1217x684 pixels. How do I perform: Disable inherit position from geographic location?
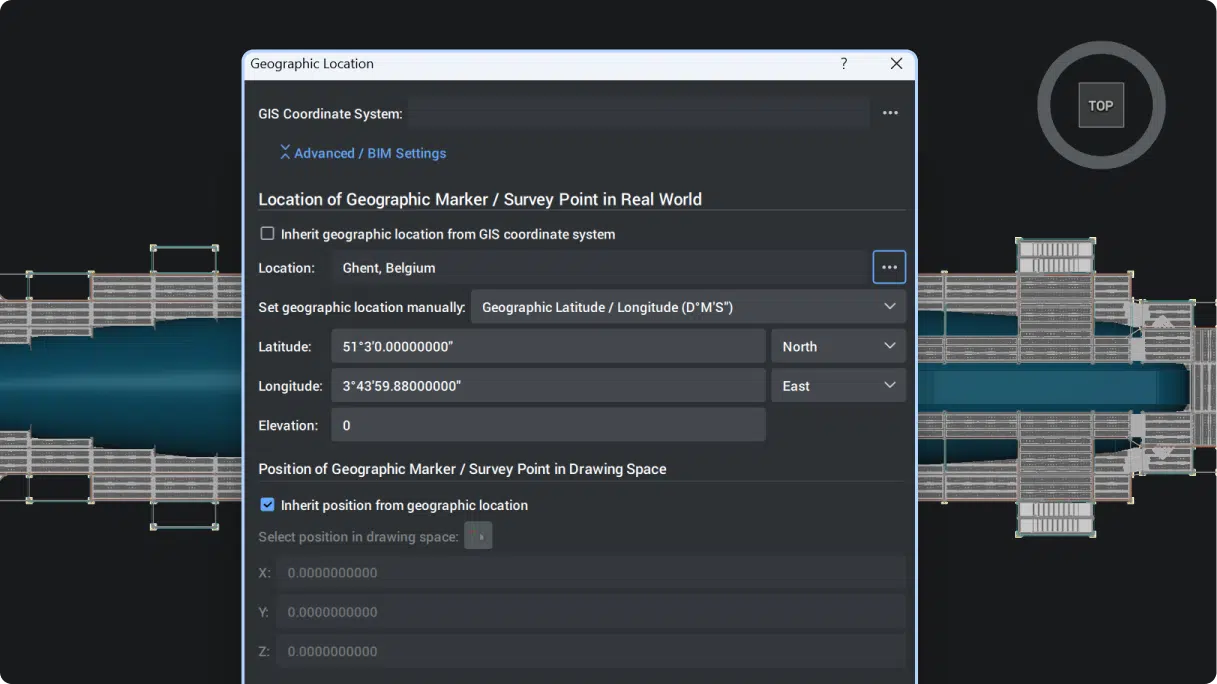point(267,504)
